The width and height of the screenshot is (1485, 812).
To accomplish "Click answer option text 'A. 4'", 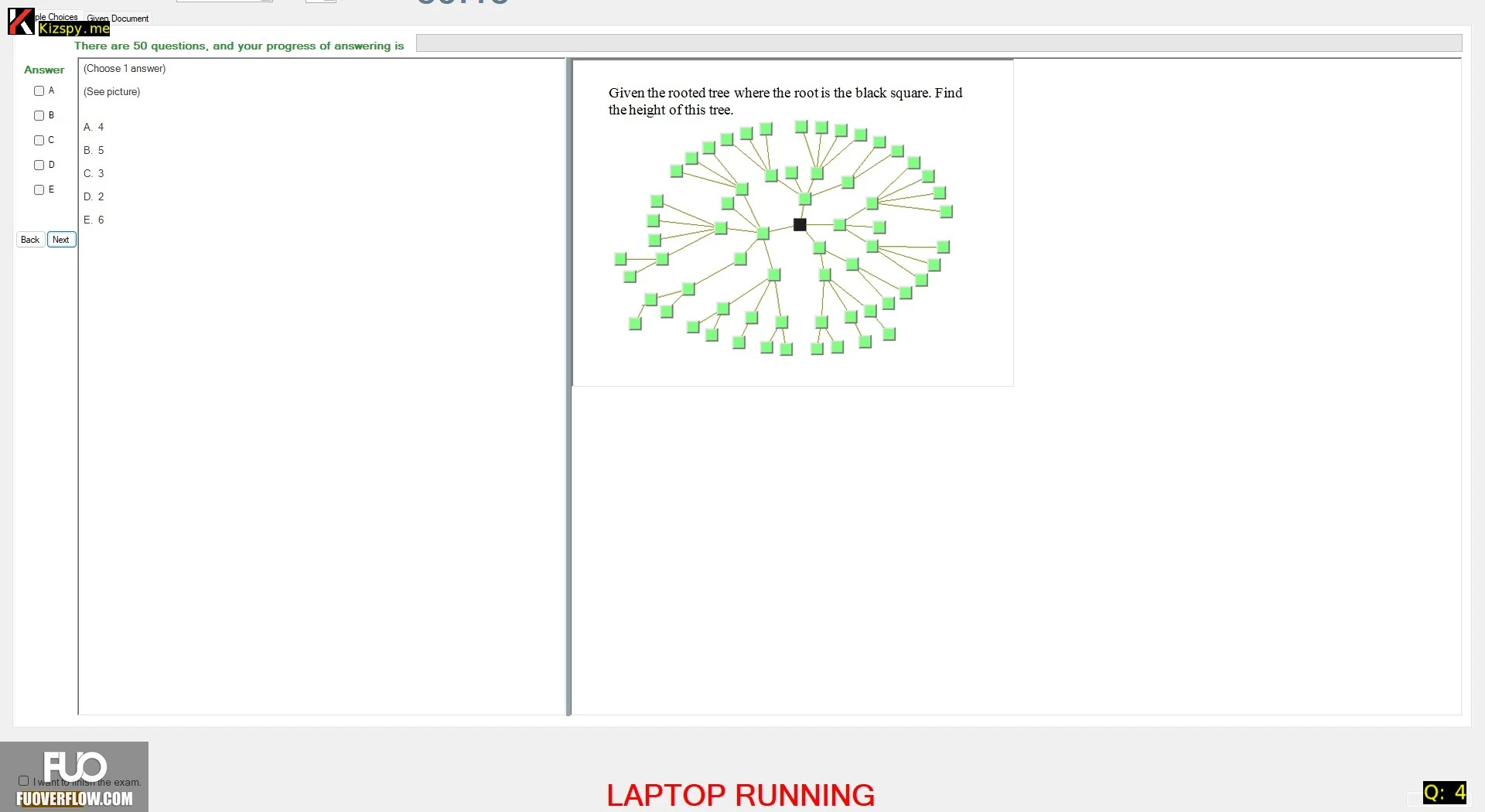I will click(x=94, y=127).
